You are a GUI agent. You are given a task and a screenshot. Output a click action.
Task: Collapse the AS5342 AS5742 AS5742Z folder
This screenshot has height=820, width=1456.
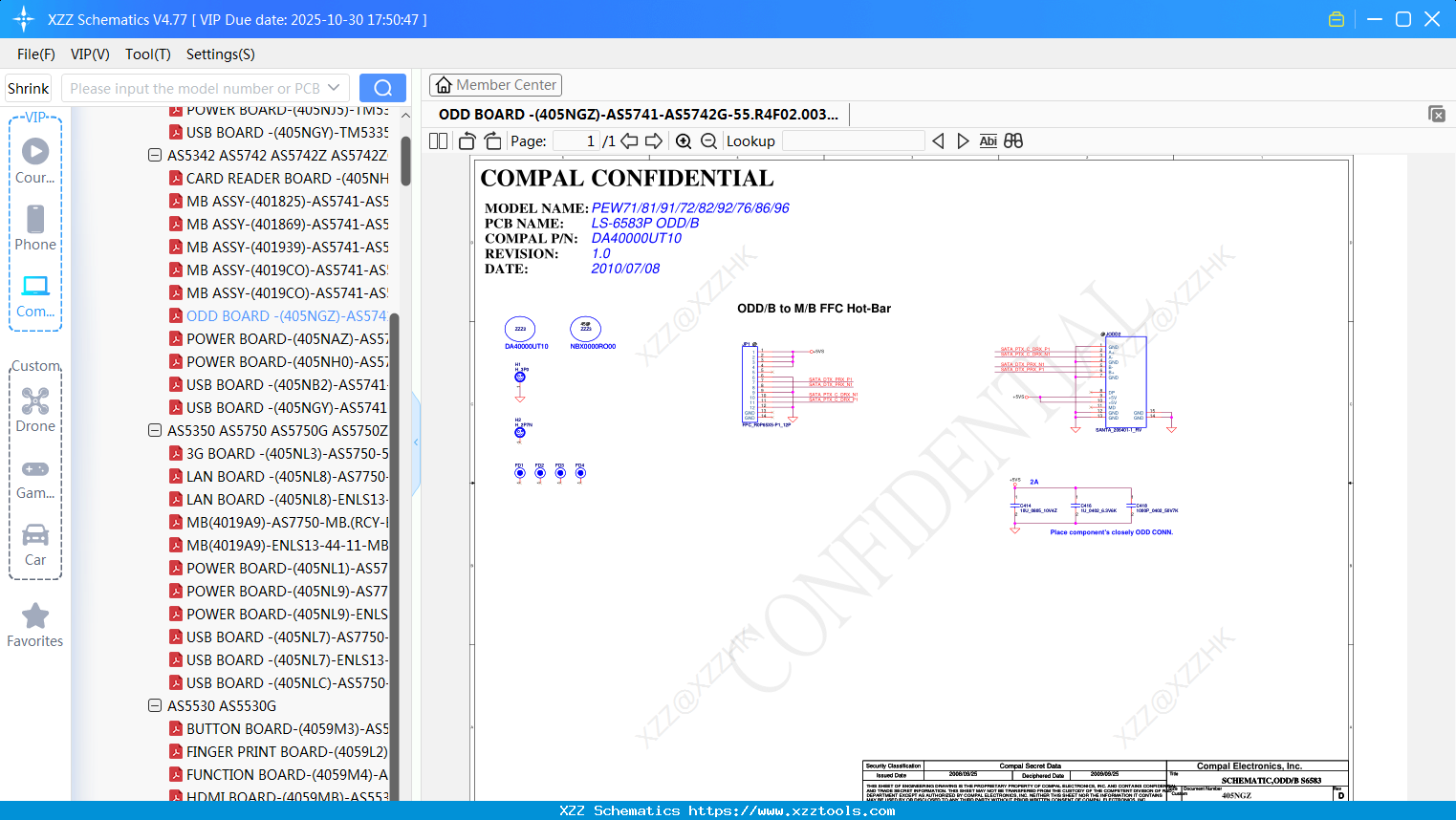pyautogui.click(x=155, y=155)
